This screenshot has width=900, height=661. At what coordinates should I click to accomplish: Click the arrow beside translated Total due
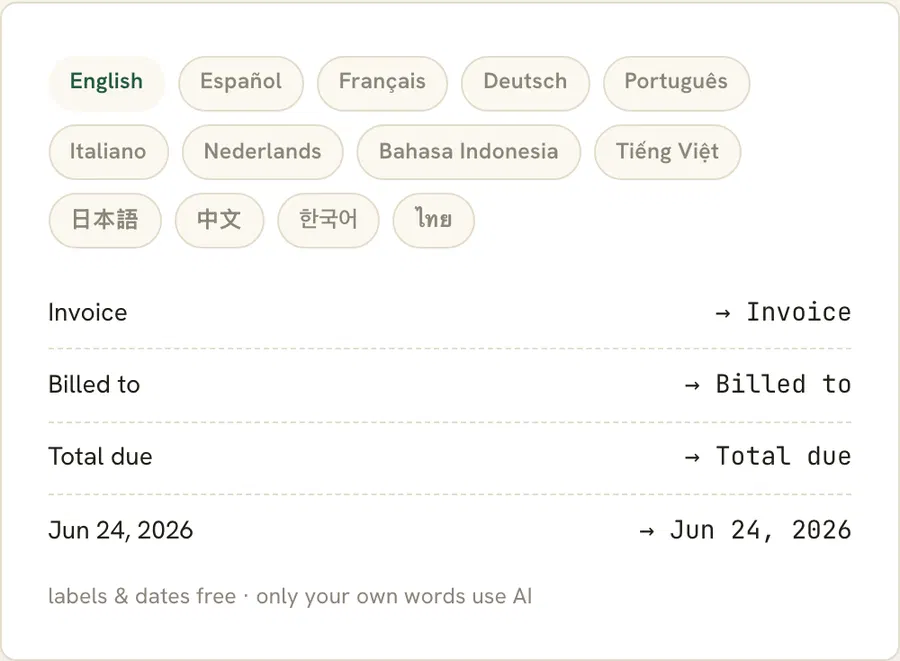pos(692,457)
